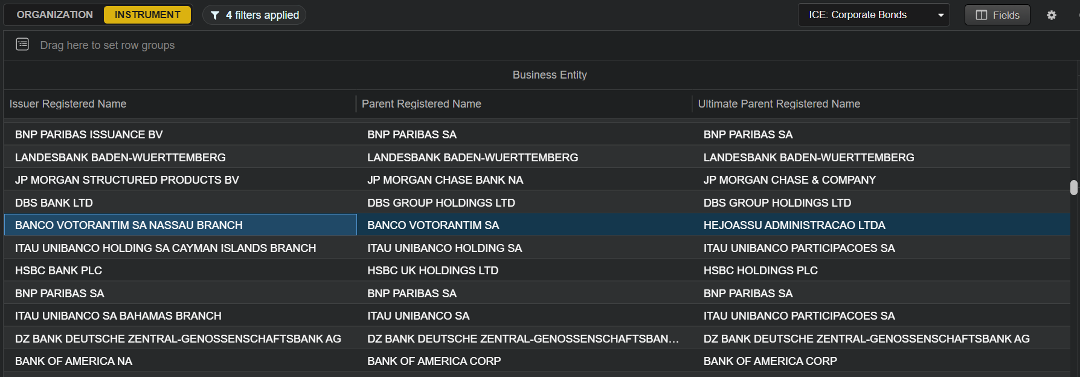Click Ultimate Parent Registered Name header
Viewport: 1080px width, 378px height.
click(779, 104)
